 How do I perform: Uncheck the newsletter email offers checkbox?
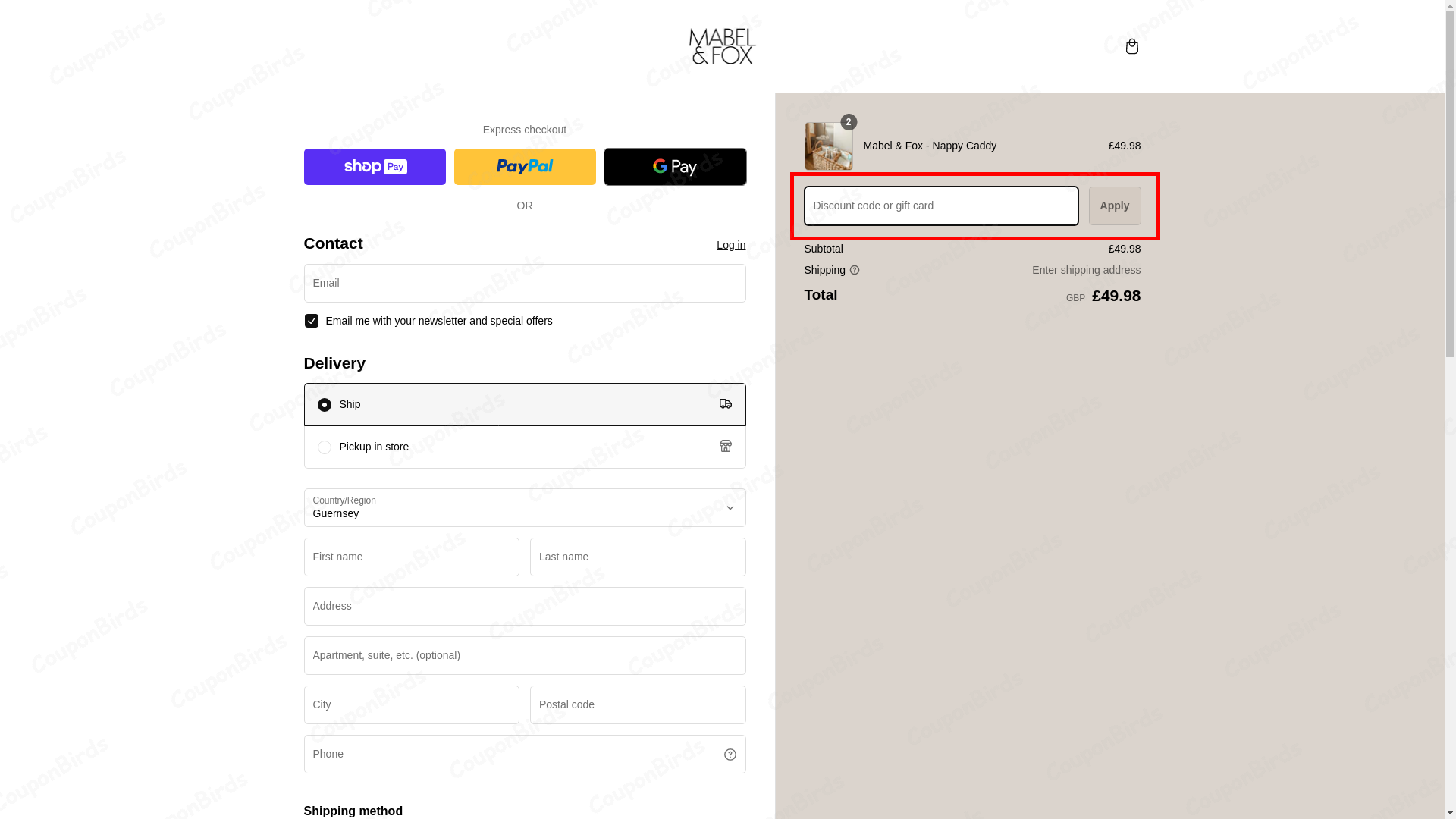[312, 321]
